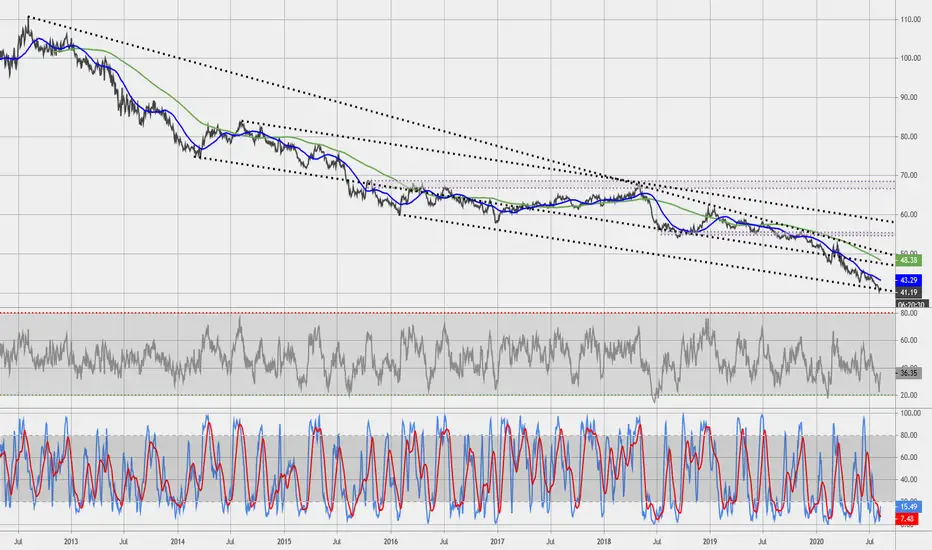Click the Jul label between 2015 and 2016

337,542
